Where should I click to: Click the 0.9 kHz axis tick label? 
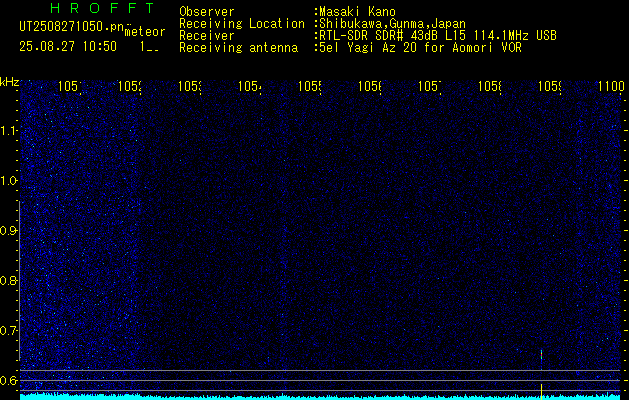click(x=9, y=231)
